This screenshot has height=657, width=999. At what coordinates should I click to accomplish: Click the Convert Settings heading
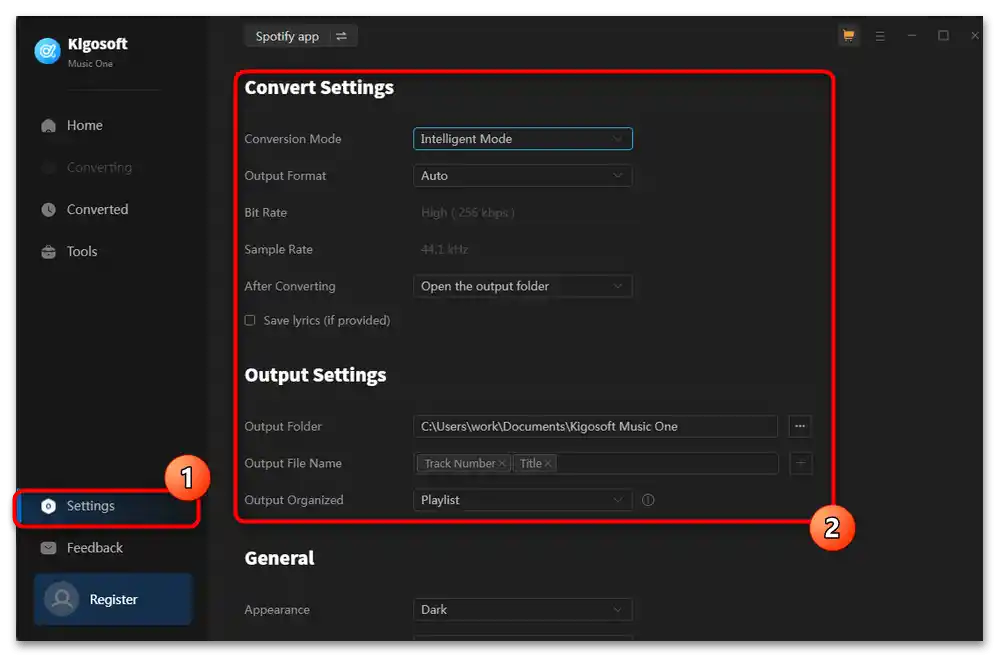(x=319, y=88)
